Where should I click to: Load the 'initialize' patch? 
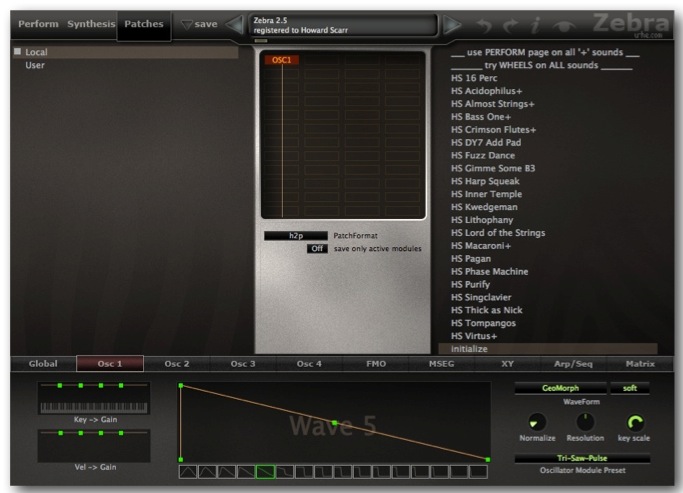[548, 349]
